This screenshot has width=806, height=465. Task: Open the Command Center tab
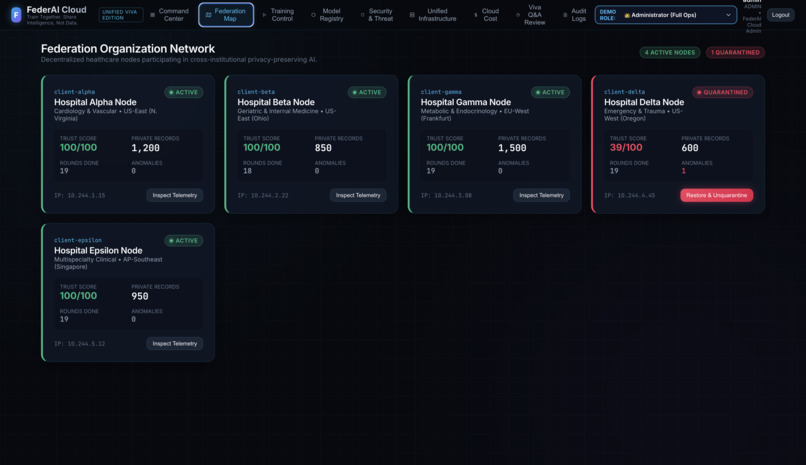point(170,15)
